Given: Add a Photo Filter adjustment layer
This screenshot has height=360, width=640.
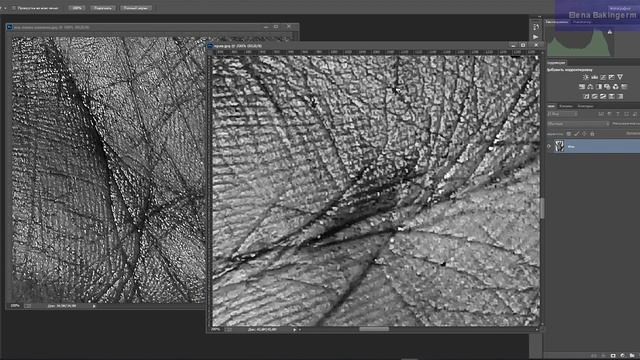Looking at the screenshot, I should click(607, 87).
